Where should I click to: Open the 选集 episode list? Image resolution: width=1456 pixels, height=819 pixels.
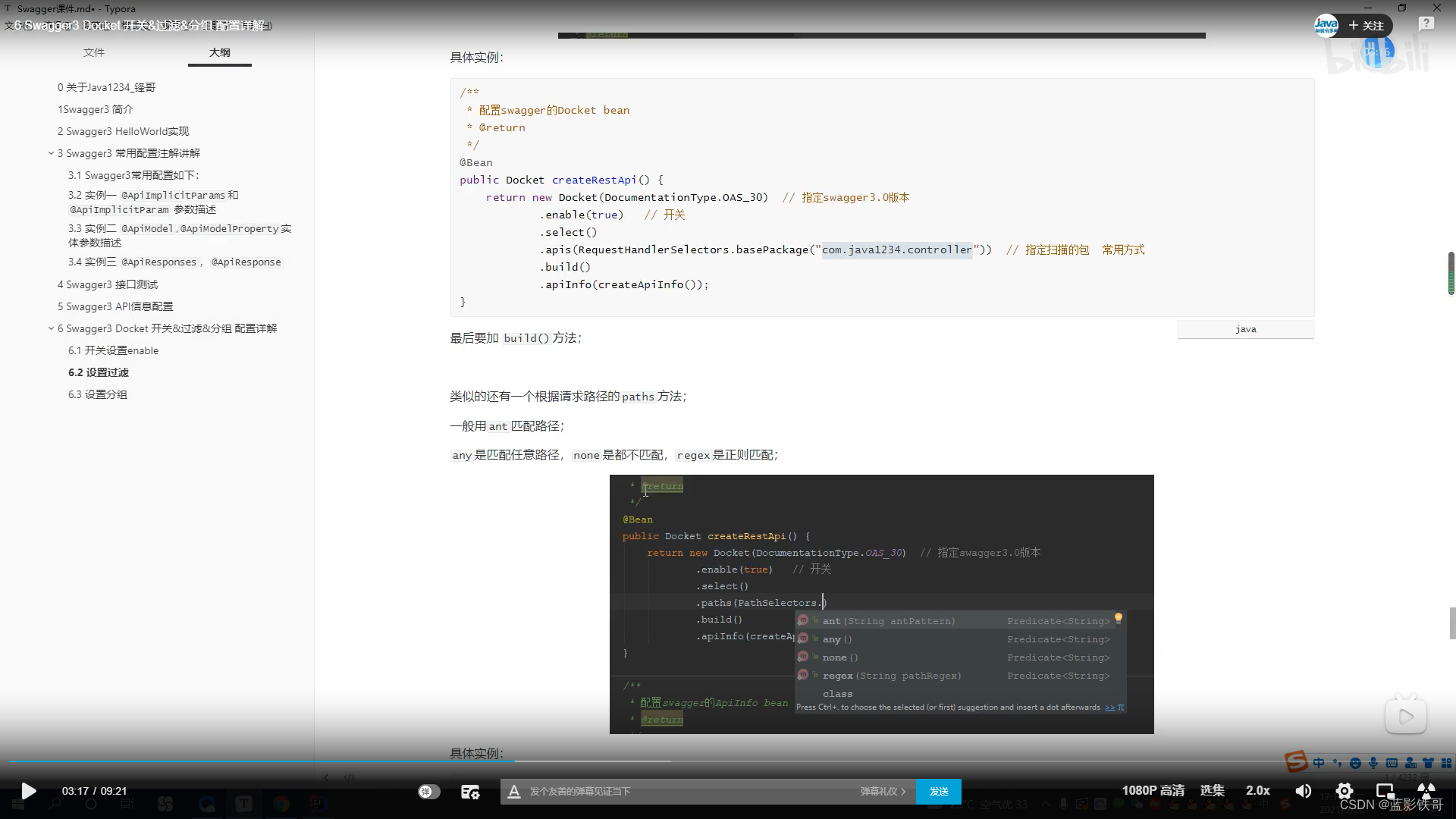[1212, 790]
